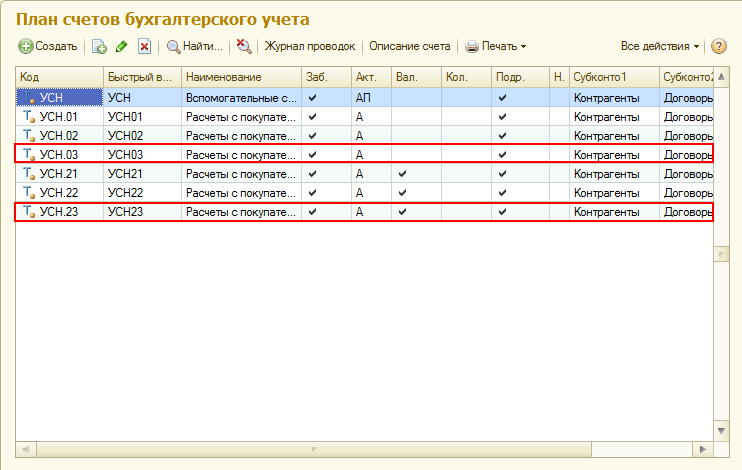Select the account icon of row УСН.02
742x470 pixels.
(29, 135)
